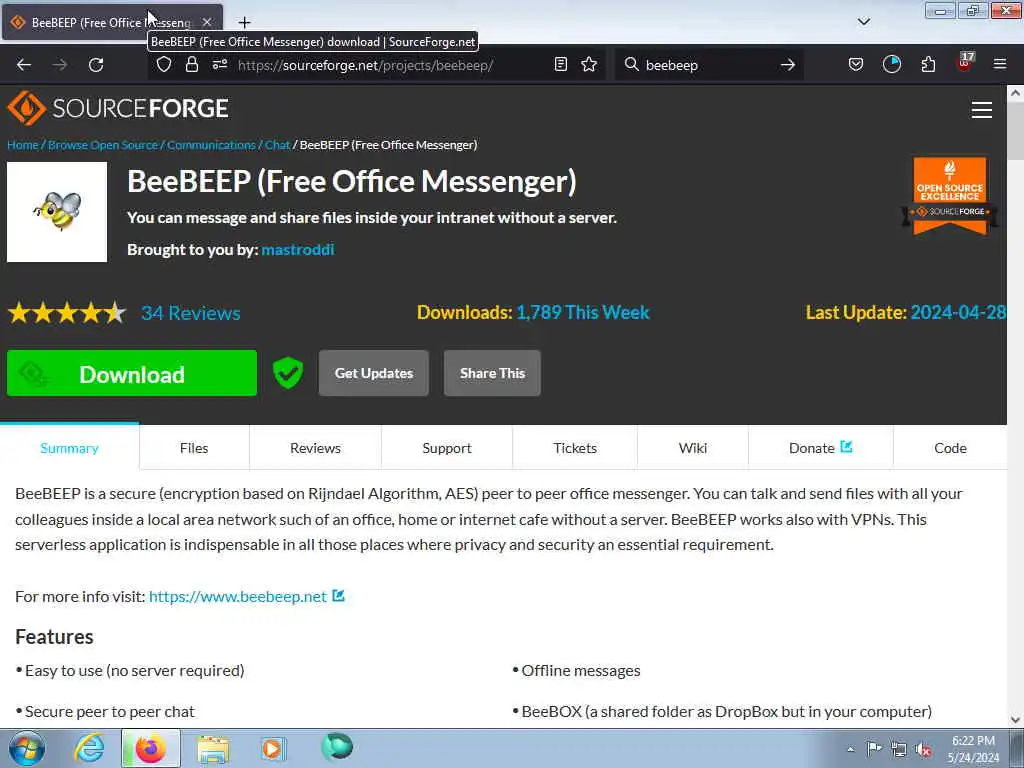The image size is (1024, 768).
Task: Open the Tickets tab
Action: tap(575, 448)
